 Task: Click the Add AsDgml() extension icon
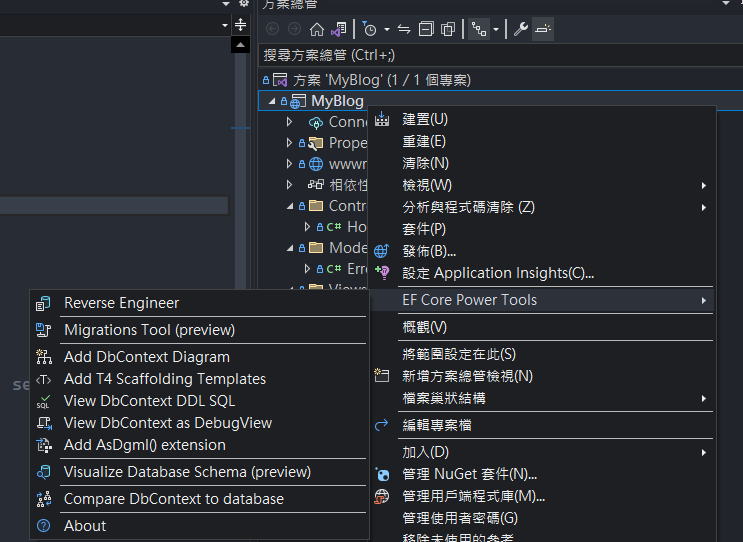click(x=44, y=445)
